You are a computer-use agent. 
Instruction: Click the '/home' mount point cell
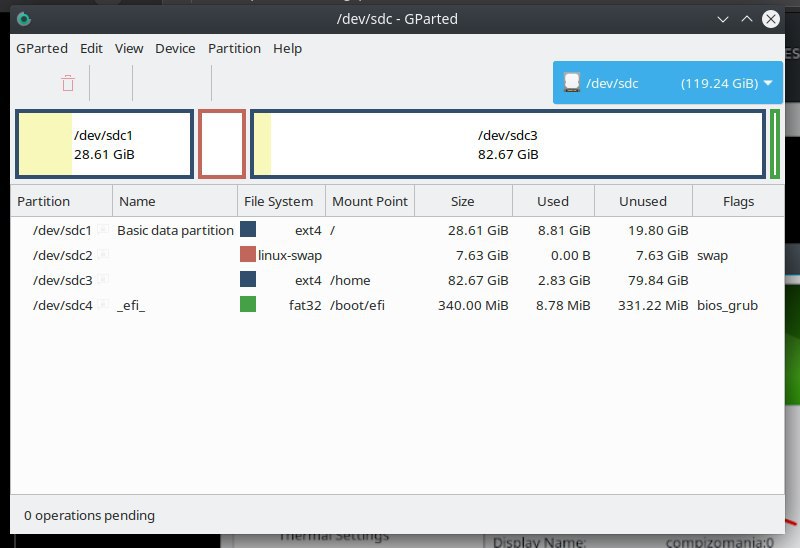coord(350,281)
